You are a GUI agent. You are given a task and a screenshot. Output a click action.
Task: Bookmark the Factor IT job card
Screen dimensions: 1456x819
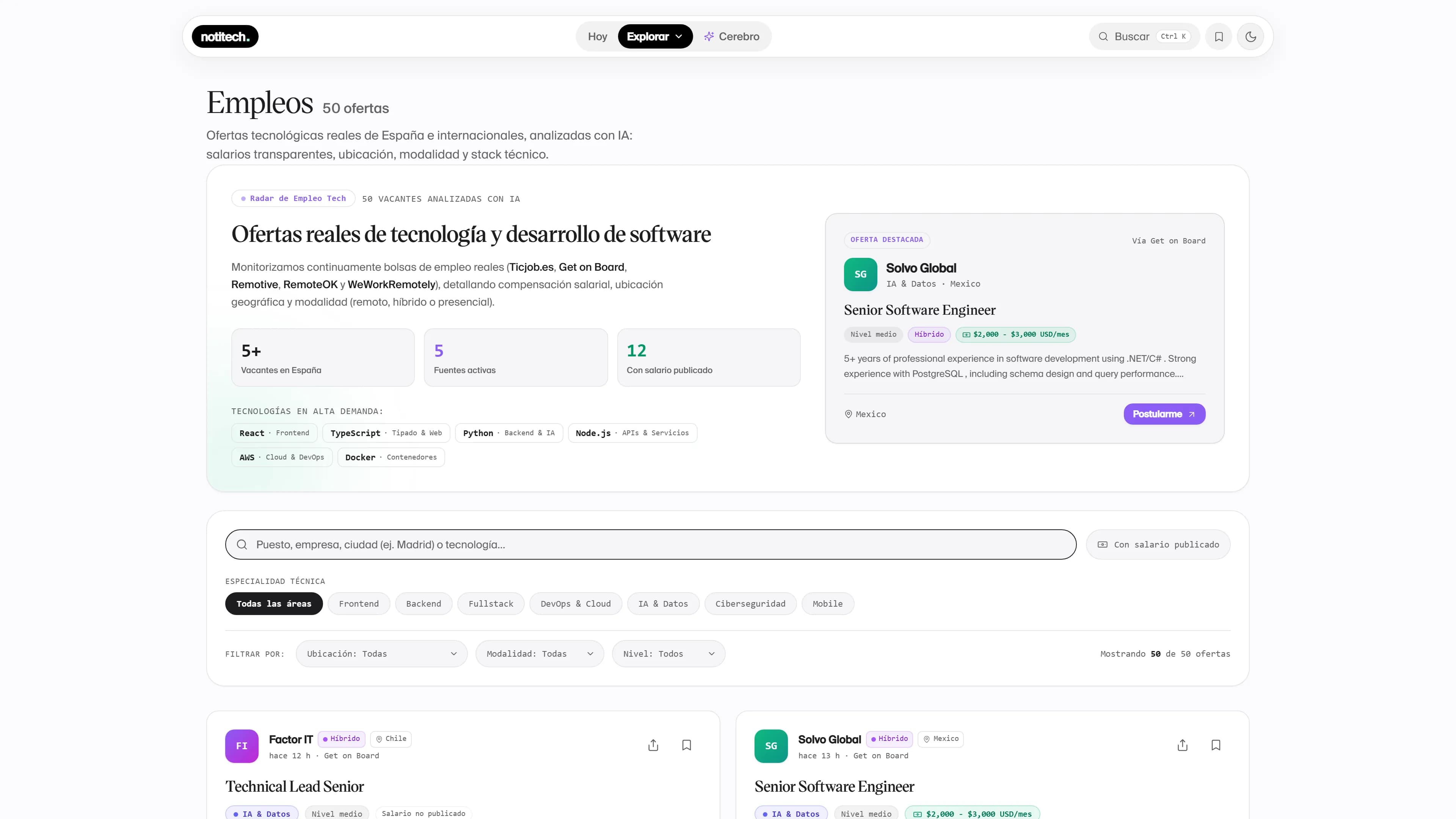pyautogui.click(x=687, y=745)
